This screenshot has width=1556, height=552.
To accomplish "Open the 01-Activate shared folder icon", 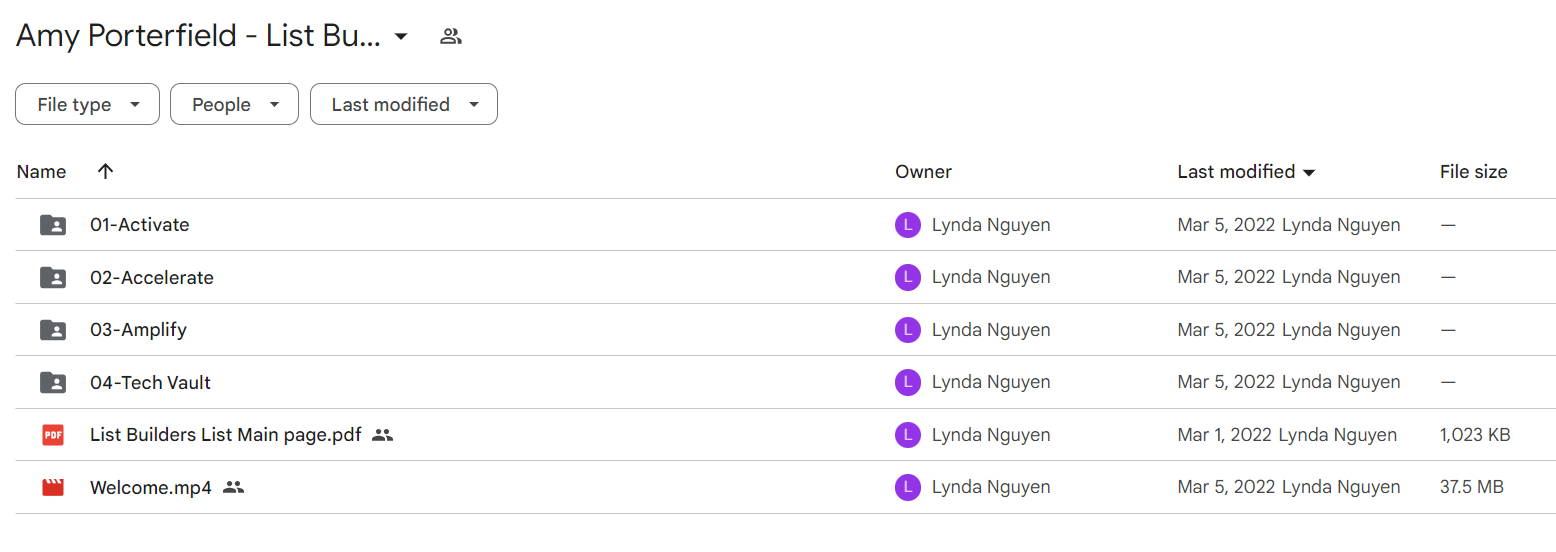I will point(53,225).
